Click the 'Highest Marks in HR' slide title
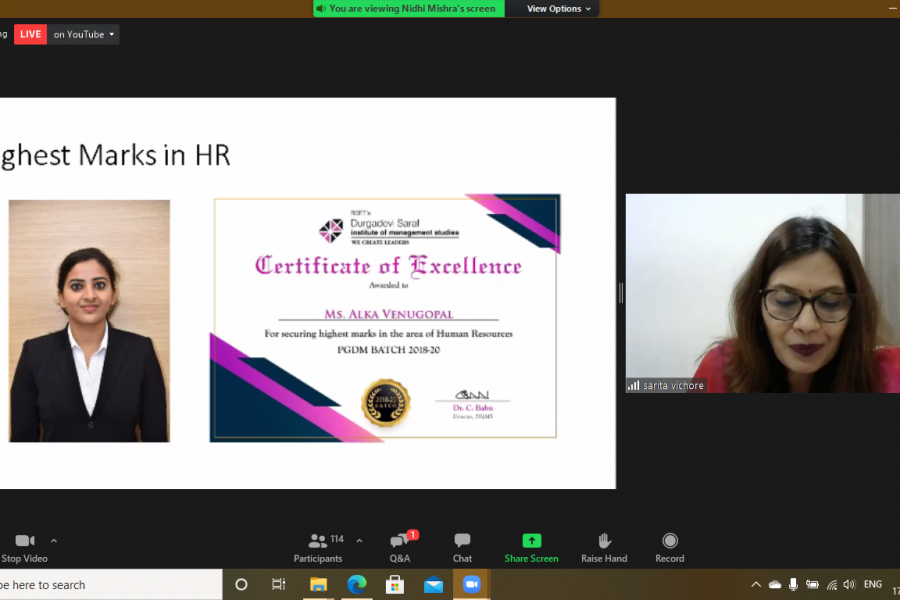The height and width of the screenshot is (600, 900). tap(115, 156)
